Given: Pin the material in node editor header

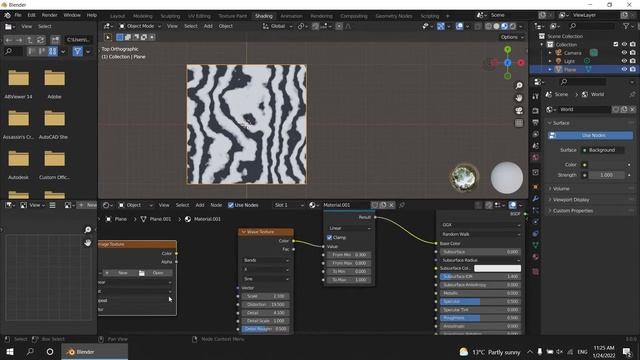Looking at the screenshot, I should click(x=402, y=205).
